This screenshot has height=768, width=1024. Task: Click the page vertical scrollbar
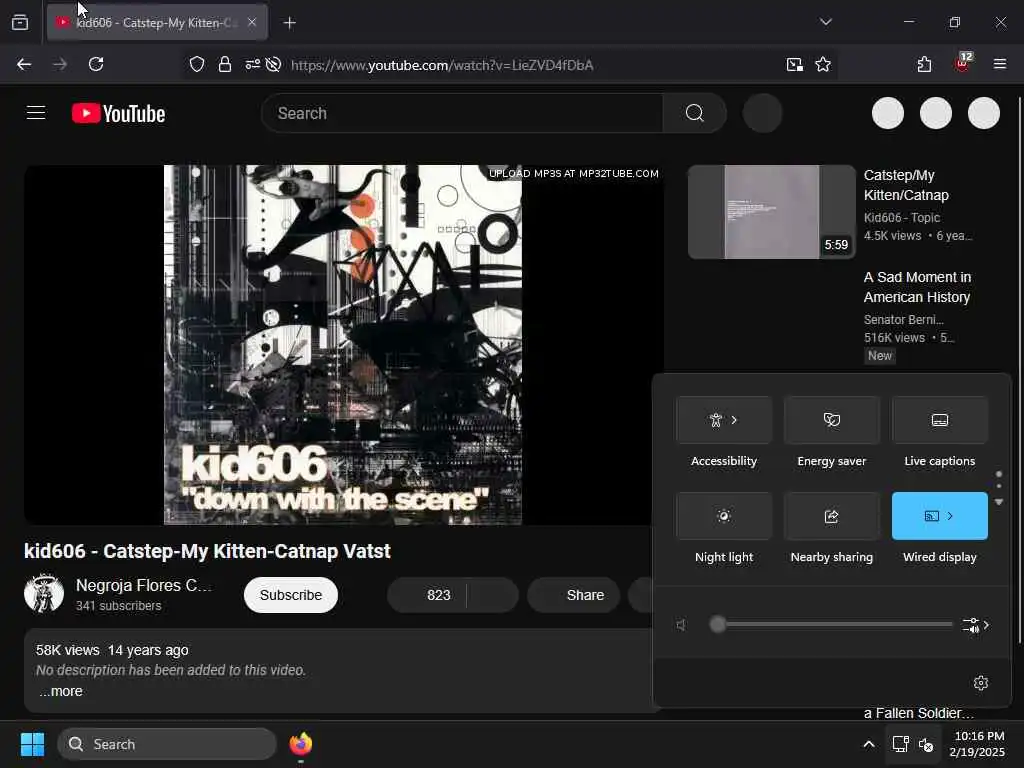1019,370
